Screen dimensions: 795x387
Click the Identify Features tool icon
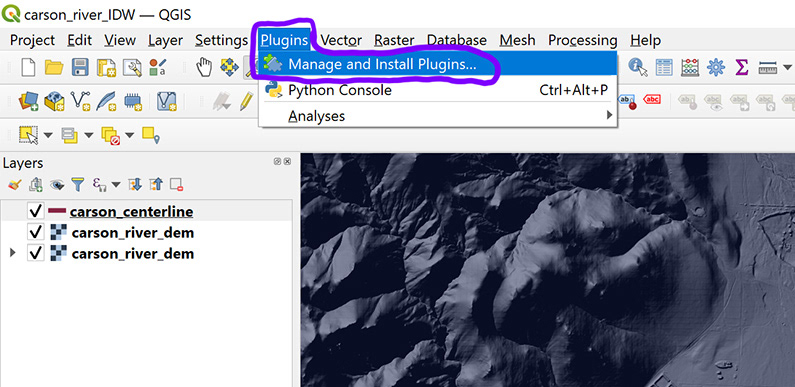[x=638, y=67]
